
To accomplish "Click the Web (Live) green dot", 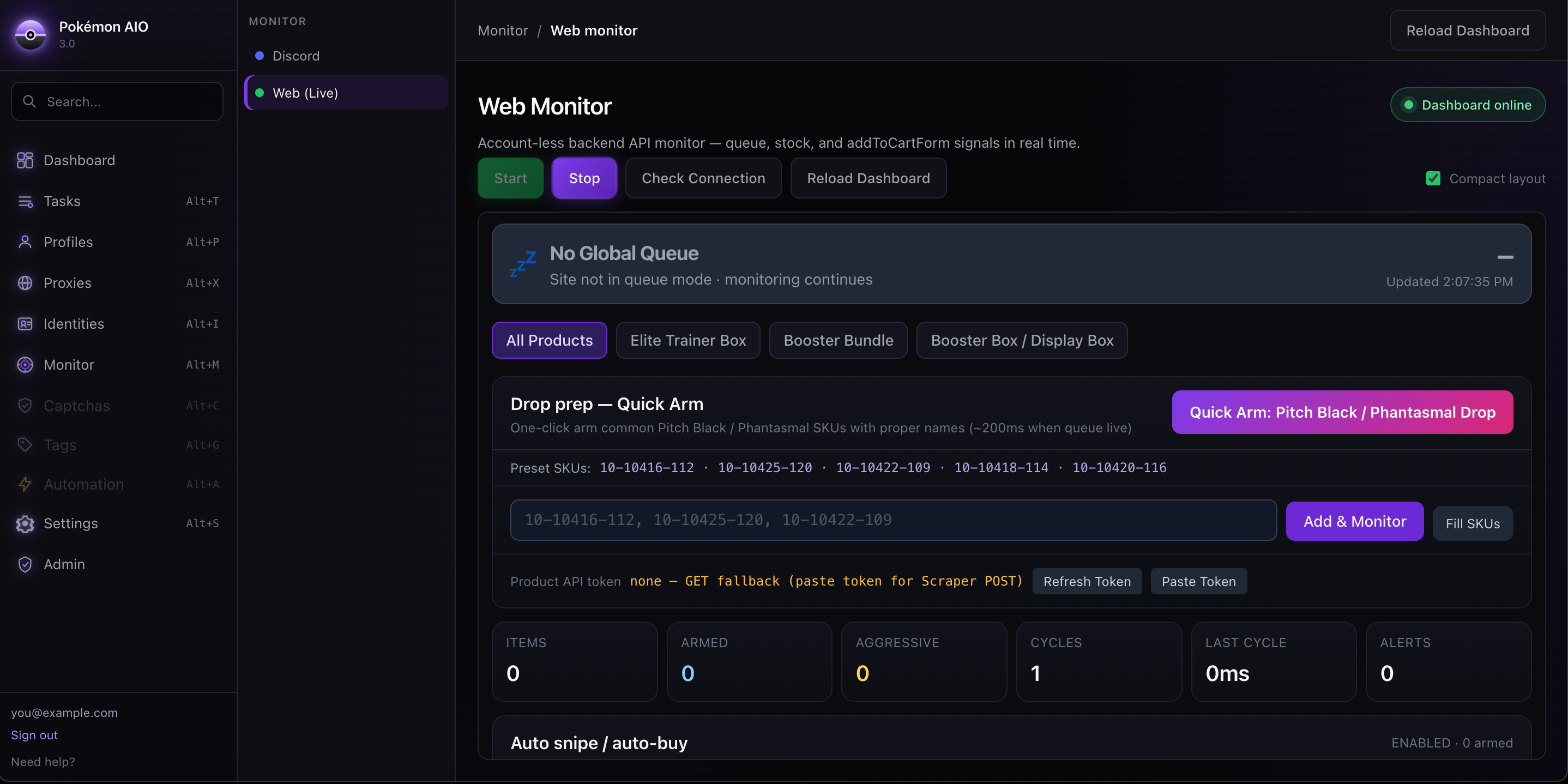I will (260, 93).
